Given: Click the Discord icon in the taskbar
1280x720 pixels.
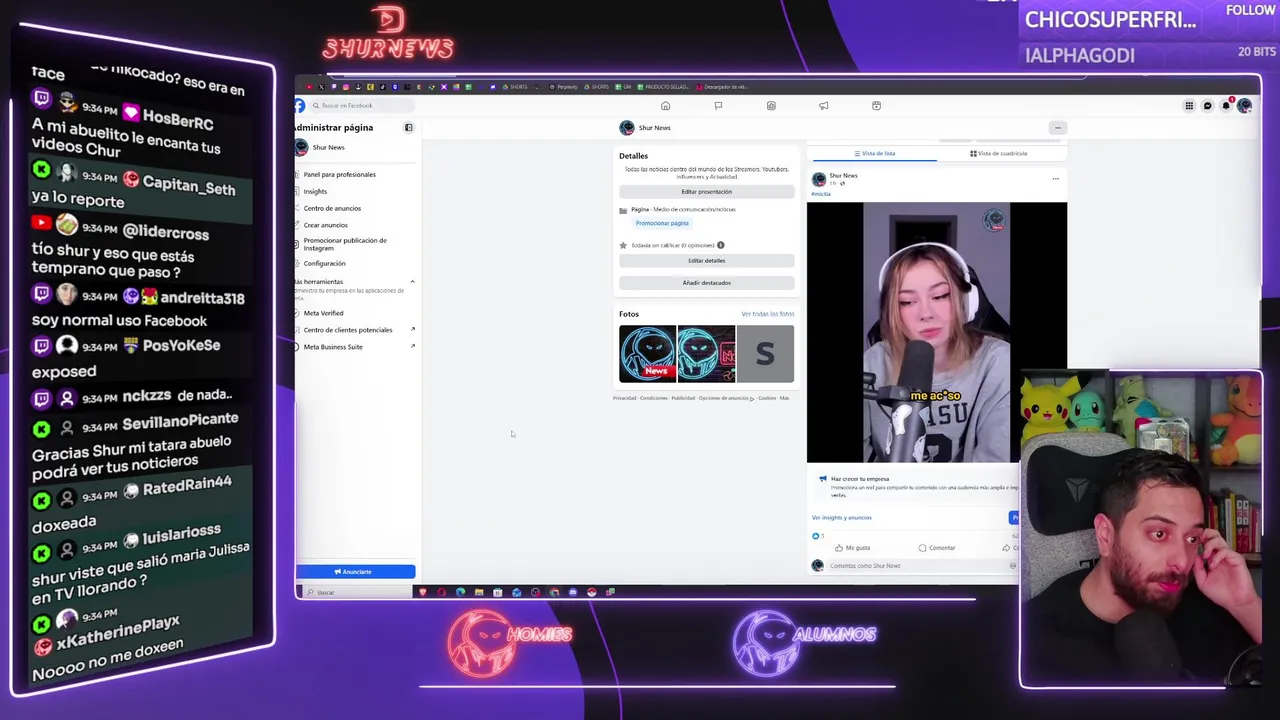Looking at the screenshot, I should (x=573, y=592).
